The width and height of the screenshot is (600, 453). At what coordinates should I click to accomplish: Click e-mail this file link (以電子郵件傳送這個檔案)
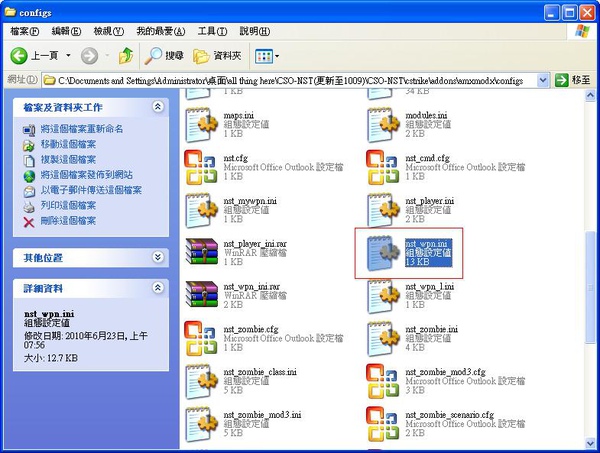pos(91,190)
